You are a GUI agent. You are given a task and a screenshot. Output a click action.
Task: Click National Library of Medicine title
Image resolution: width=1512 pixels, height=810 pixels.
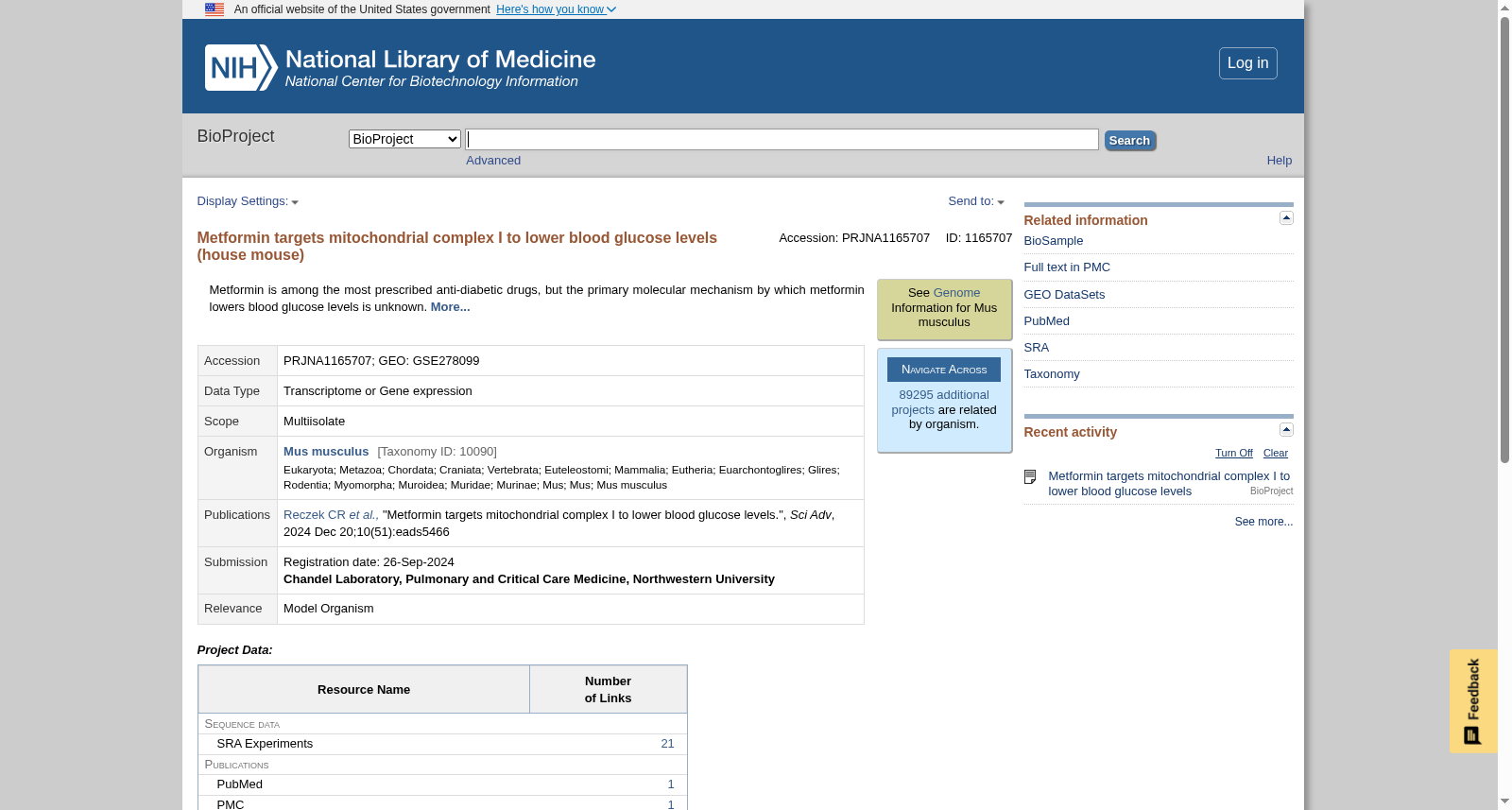pos(440,60)
